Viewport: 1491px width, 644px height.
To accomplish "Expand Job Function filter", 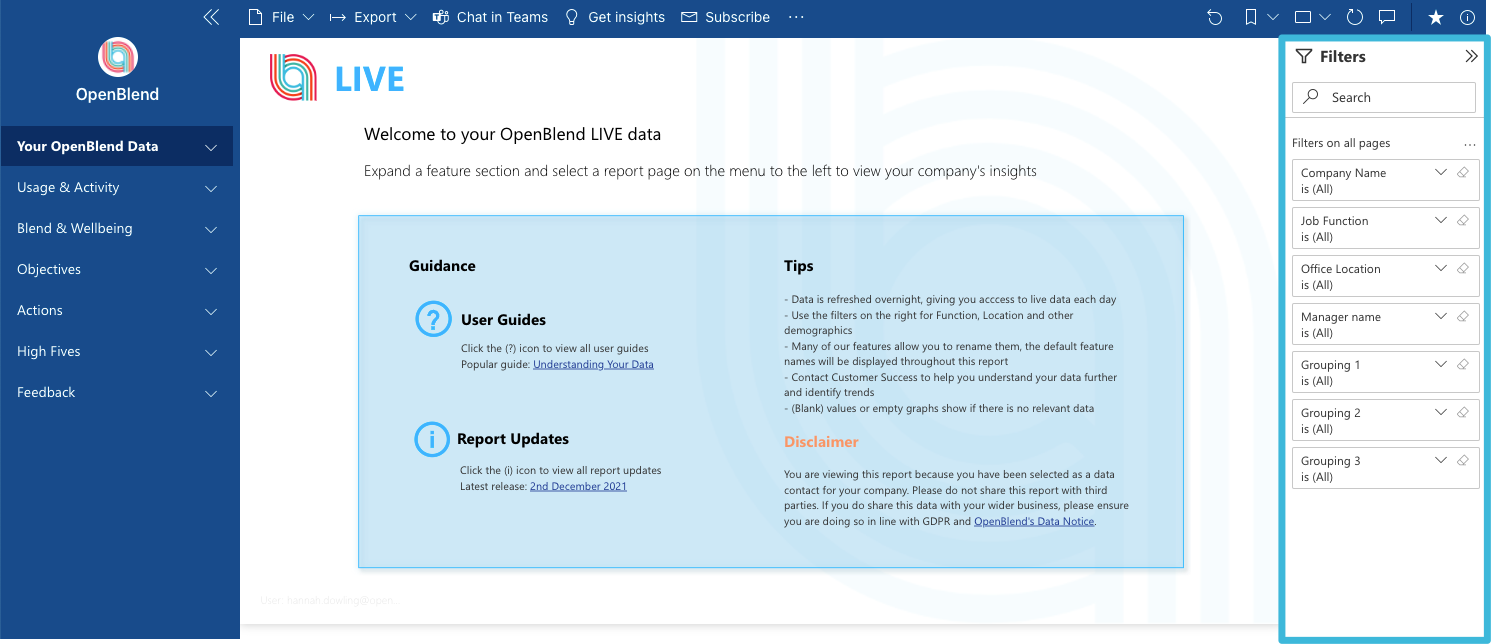I will [x=1441, y=220].
